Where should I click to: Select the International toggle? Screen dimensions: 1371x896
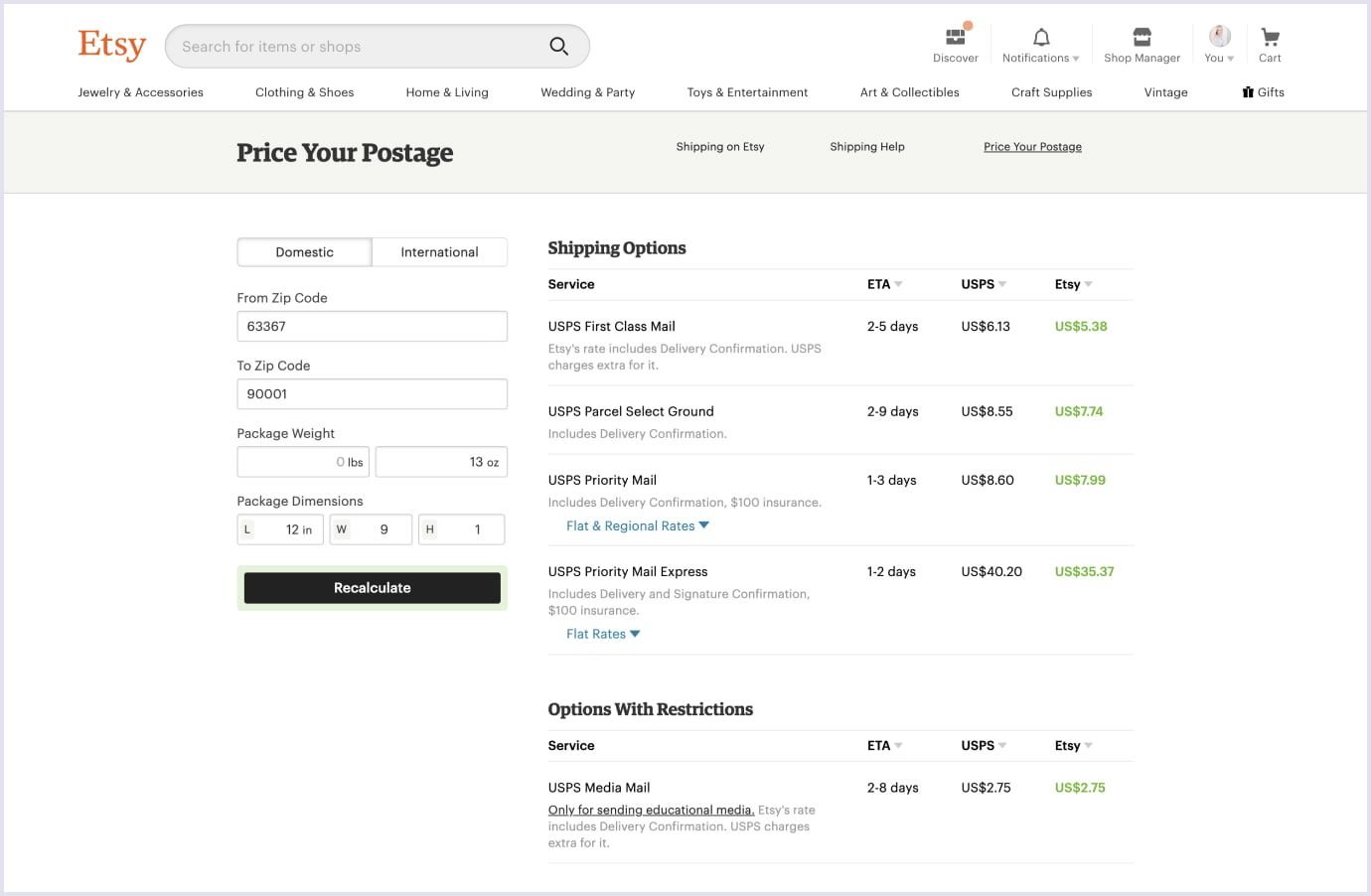click(x=439, y=252)
